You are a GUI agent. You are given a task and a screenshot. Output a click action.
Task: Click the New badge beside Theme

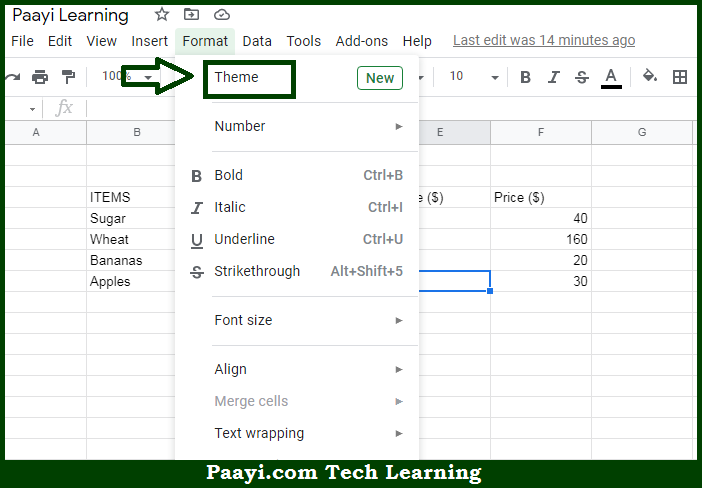tap(380, 78)
